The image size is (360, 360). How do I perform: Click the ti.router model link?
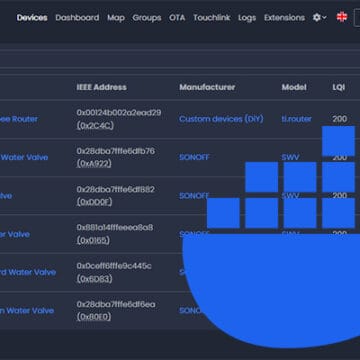[297, 119]
